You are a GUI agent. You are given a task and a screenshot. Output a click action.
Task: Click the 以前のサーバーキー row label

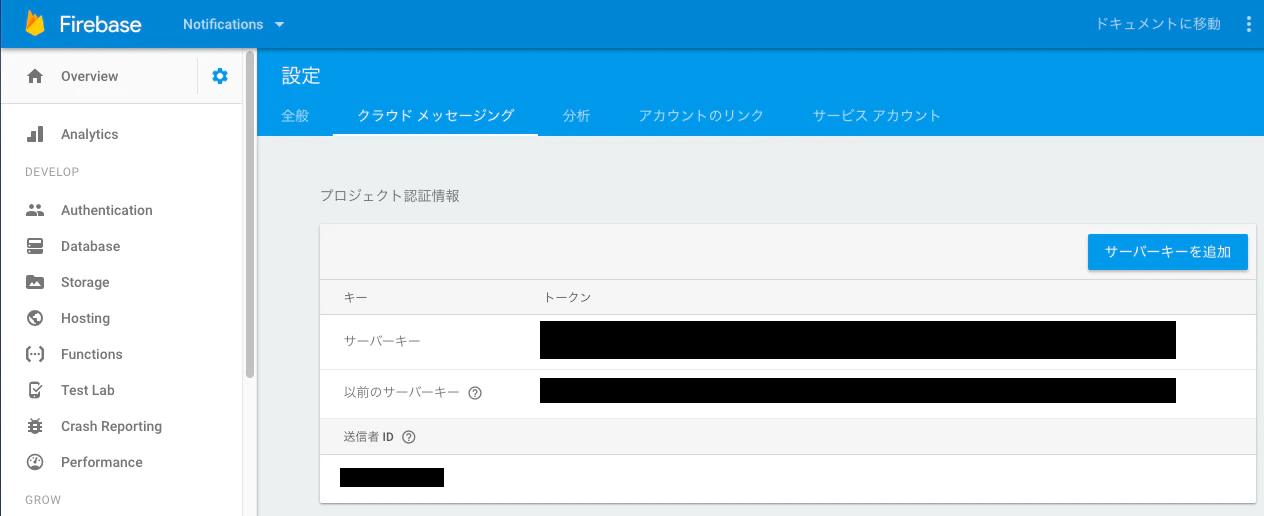(402, 393)
